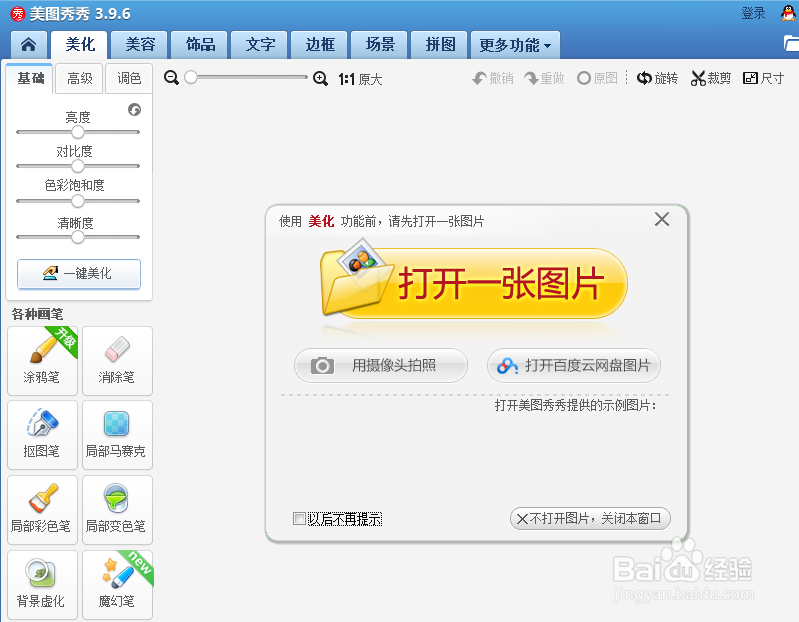Go to the home tab icon
Image resolution: width=799 pixels, height=622 pixels.
pyautogui.click(x=29, y=45)
